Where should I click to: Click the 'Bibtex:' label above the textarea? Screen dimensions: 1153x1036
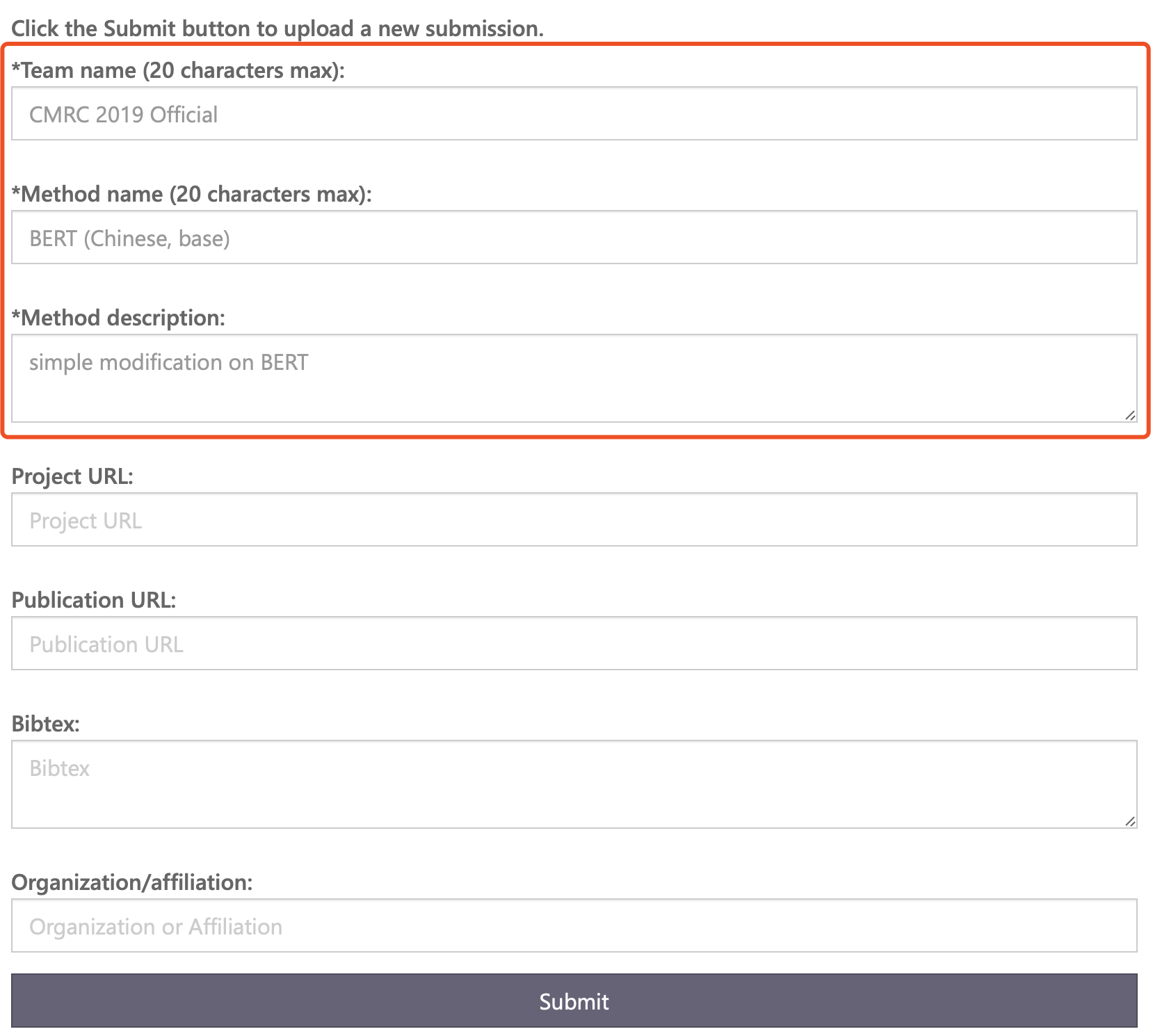click(46, 724)
